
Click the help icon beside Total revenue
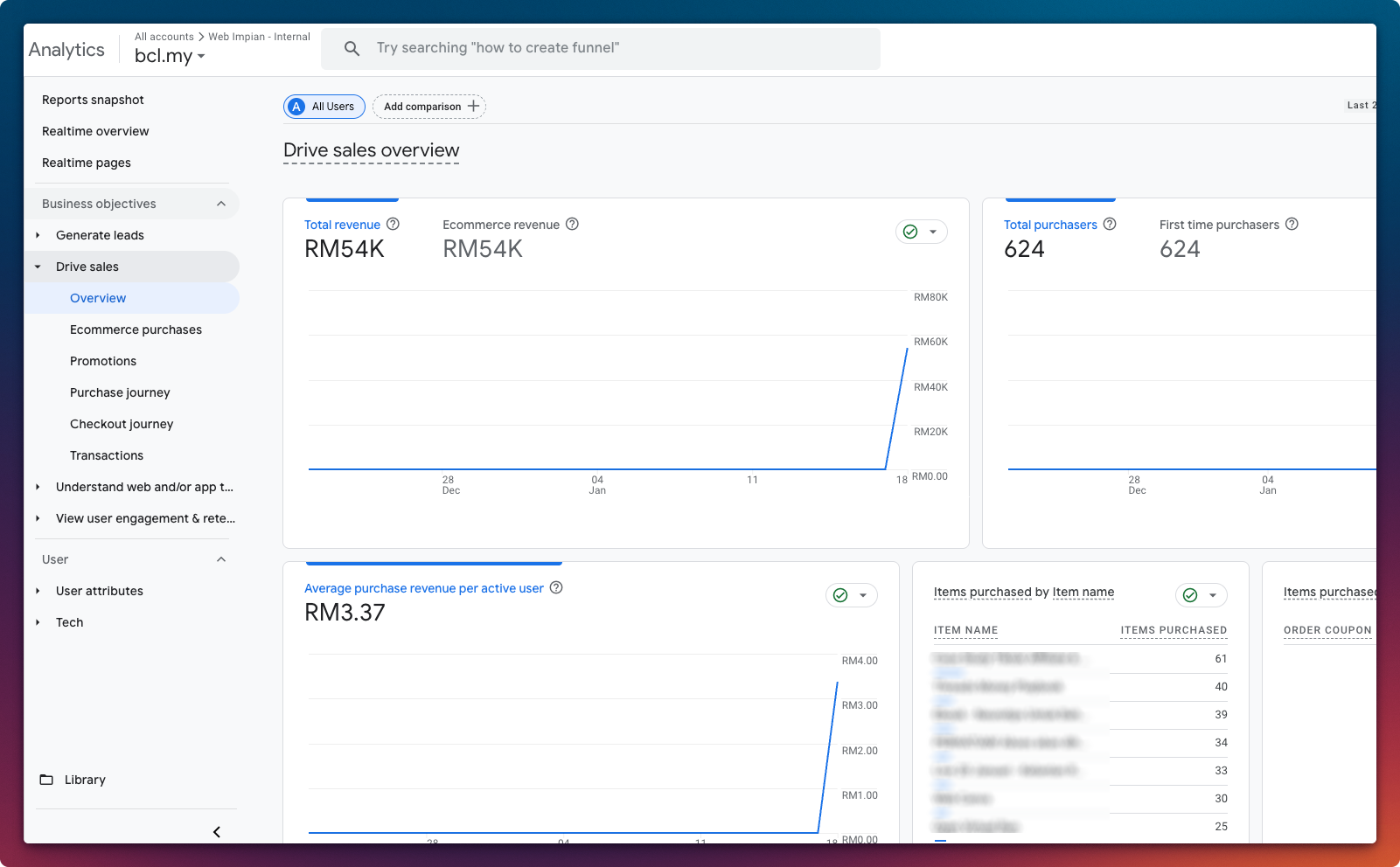(393, 224)
